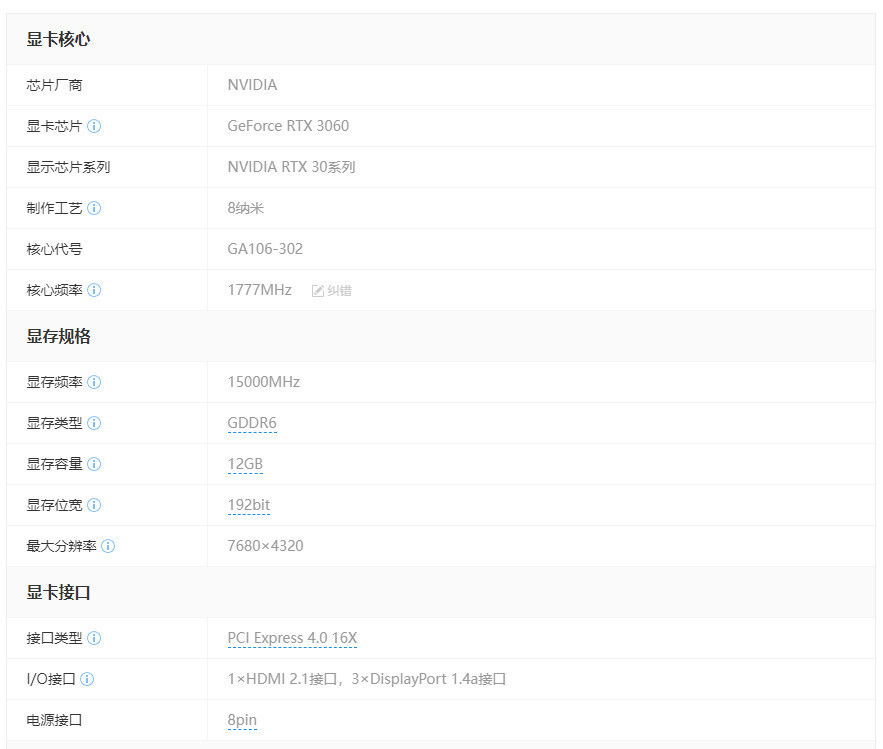This screenshot has height=749, width=883.
Task: Click the 核心频率 label text
Action: (54, 290)
